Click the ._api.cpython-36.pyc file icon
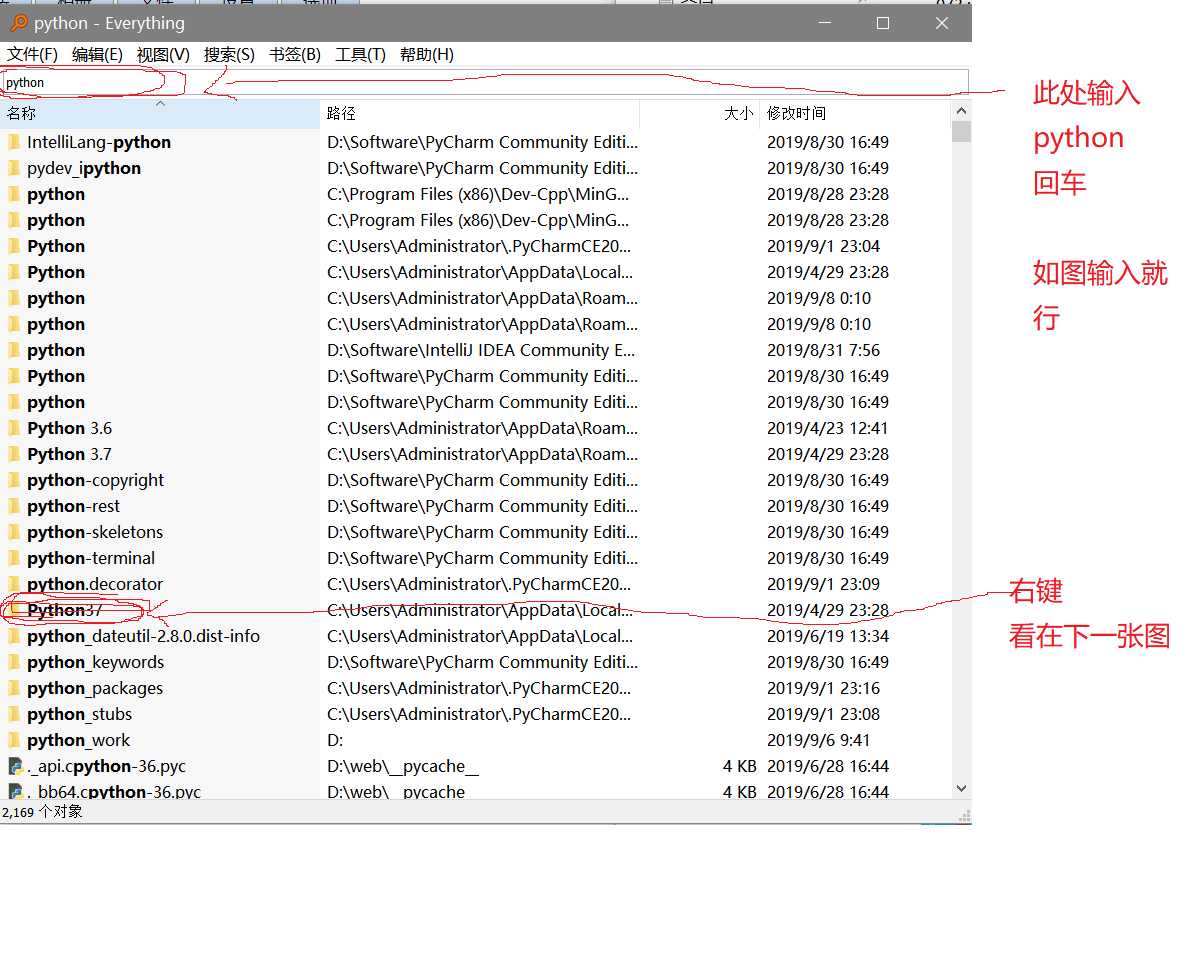Image resolution: width=1199 pixels, height=974 pixels. (x=15, y=766)
